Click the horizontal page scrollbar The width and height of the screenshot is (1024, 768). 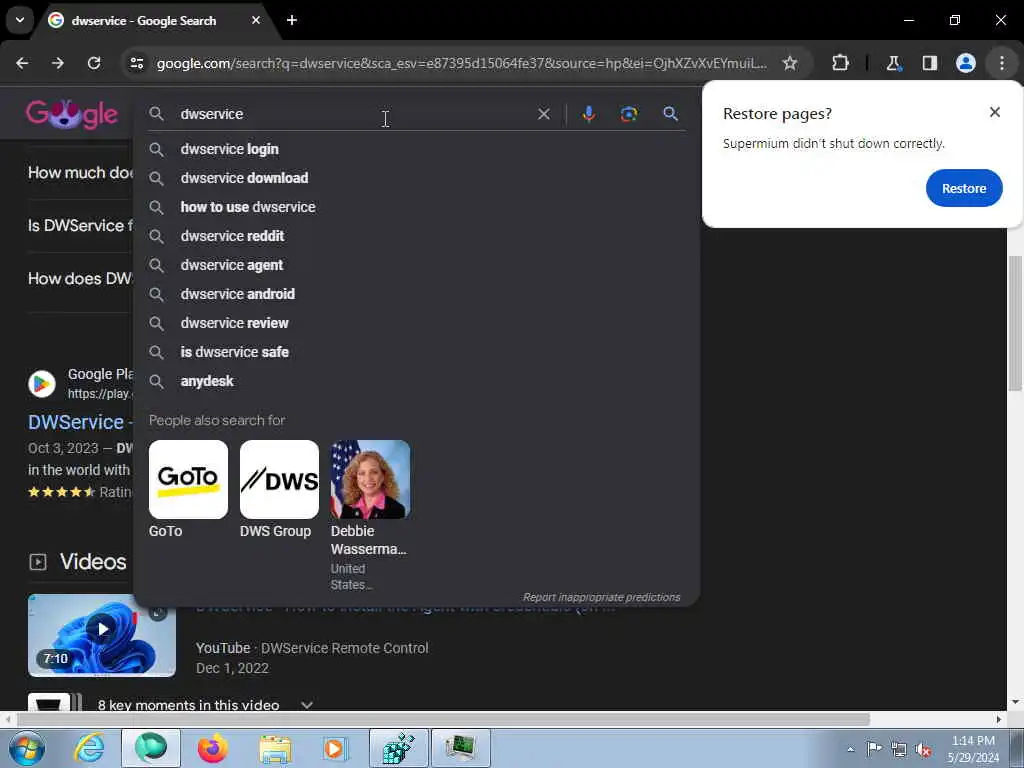[x=444, y=719]
